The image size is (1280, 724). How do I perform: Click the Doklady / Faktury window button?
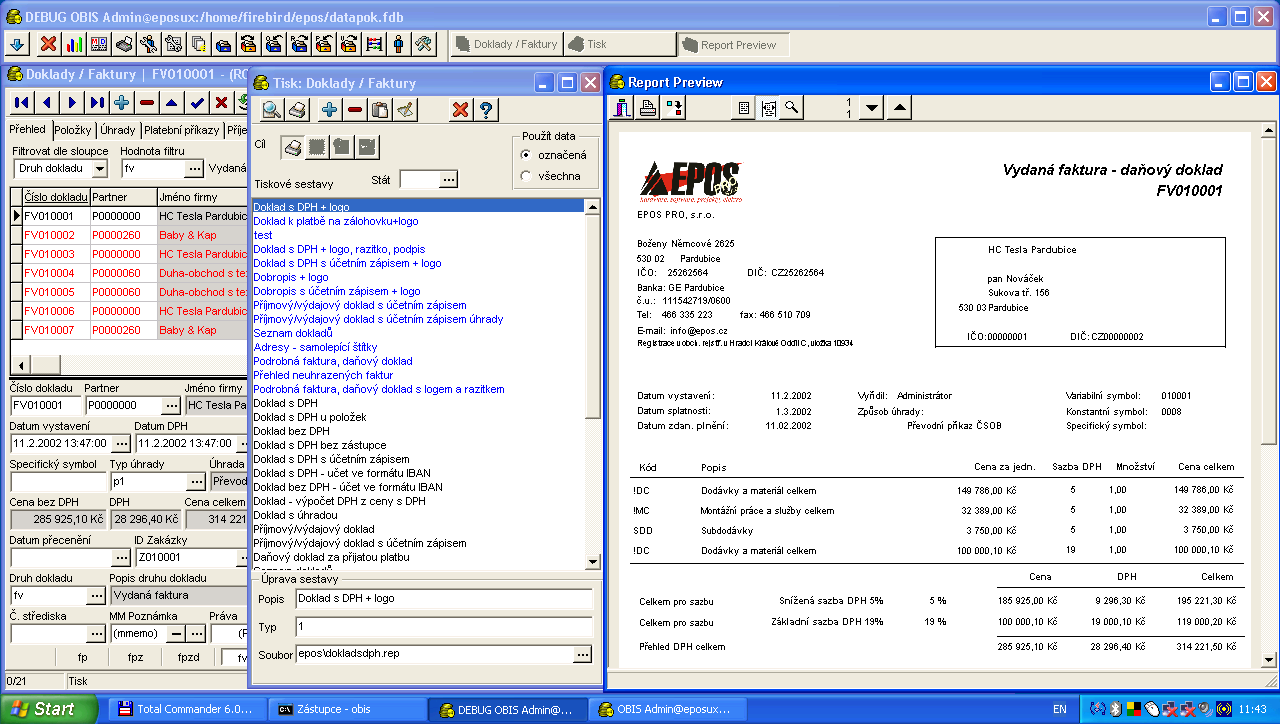click(506, 44)
